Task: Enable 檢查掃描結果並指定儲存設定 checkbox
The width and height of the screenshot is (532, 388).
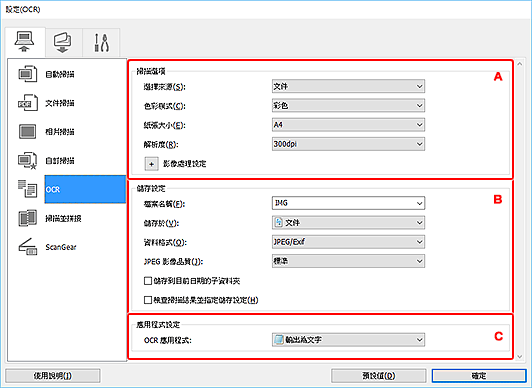Action: click(148, 300)
